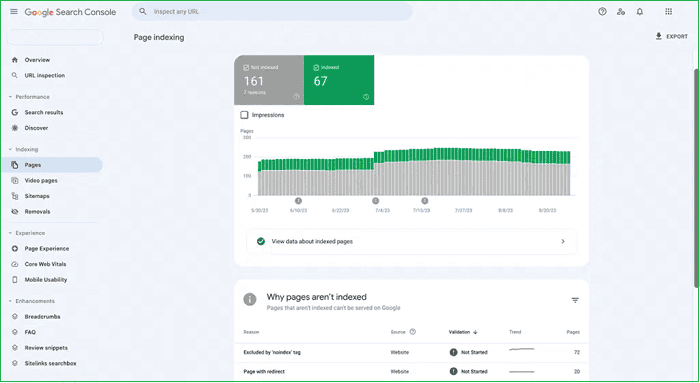This screenshot has height=383, width=700.
Task: Click the FAQ enhancement icon
Action: [15, 332]
